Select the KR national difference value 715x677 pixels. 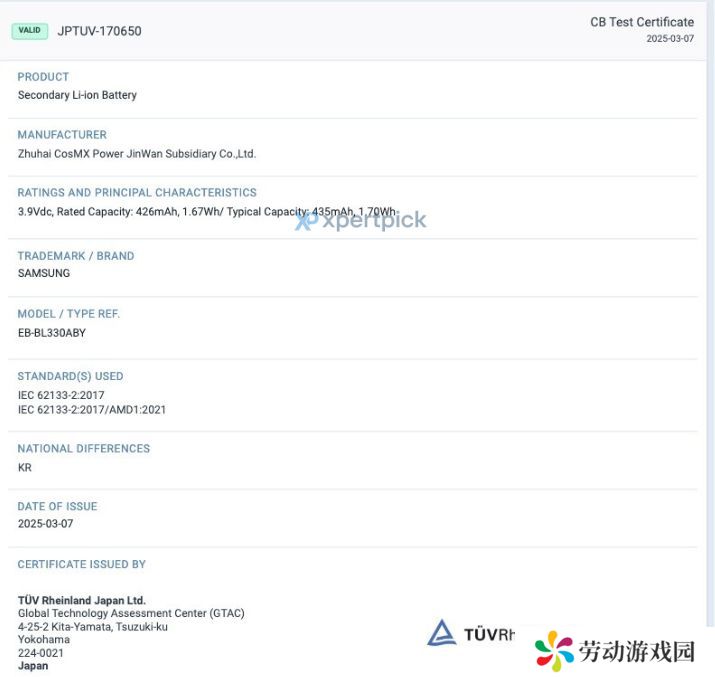(x=25, y=467)
